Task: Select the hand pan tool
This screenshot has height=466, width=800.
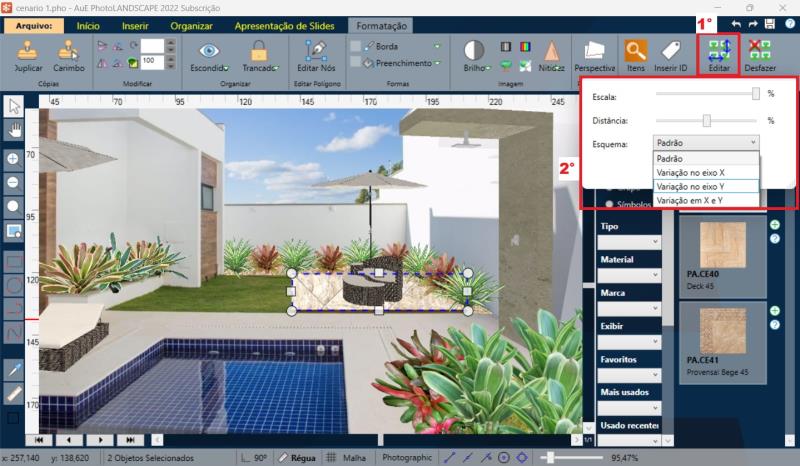Action: pos(14,130)
